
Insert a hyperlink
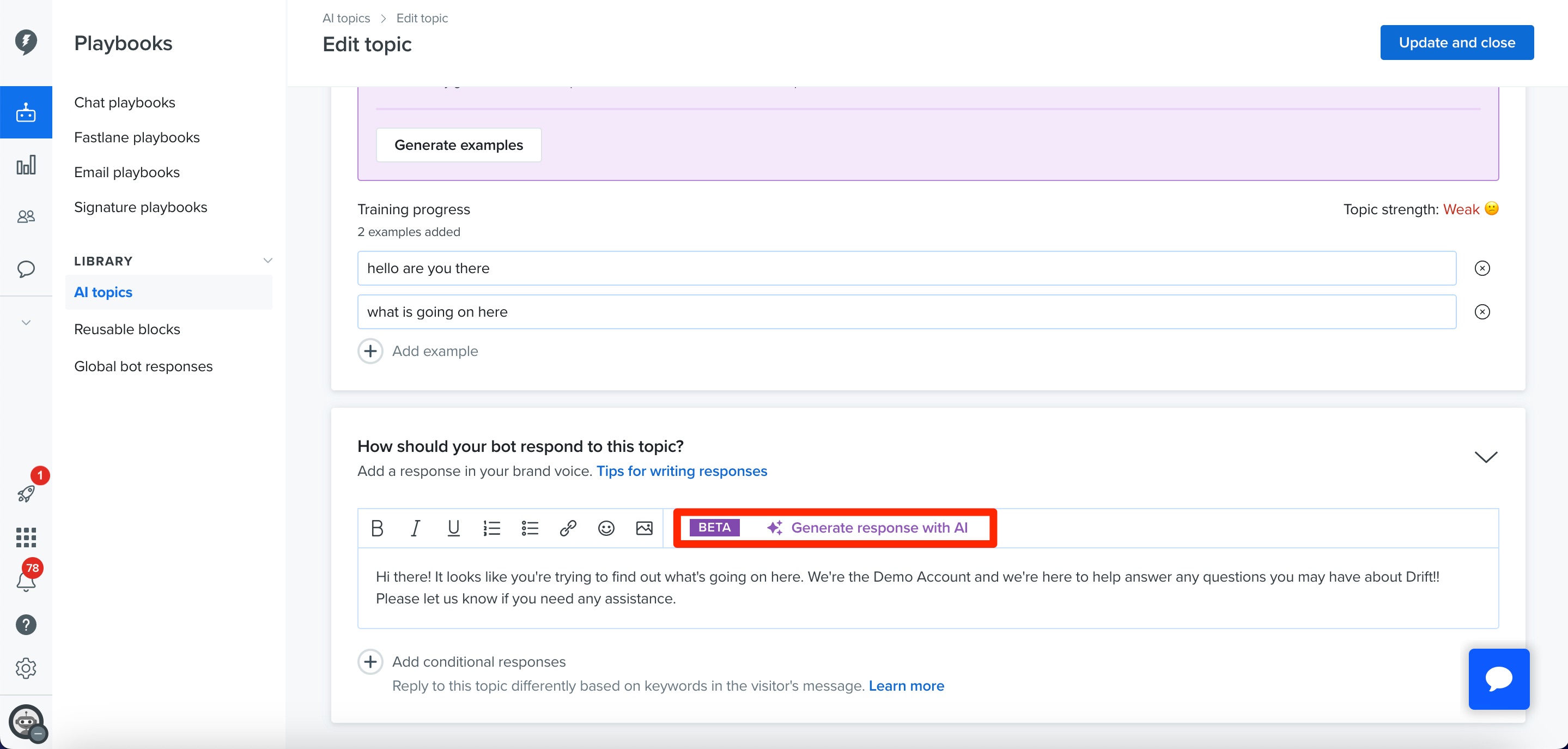568,528
